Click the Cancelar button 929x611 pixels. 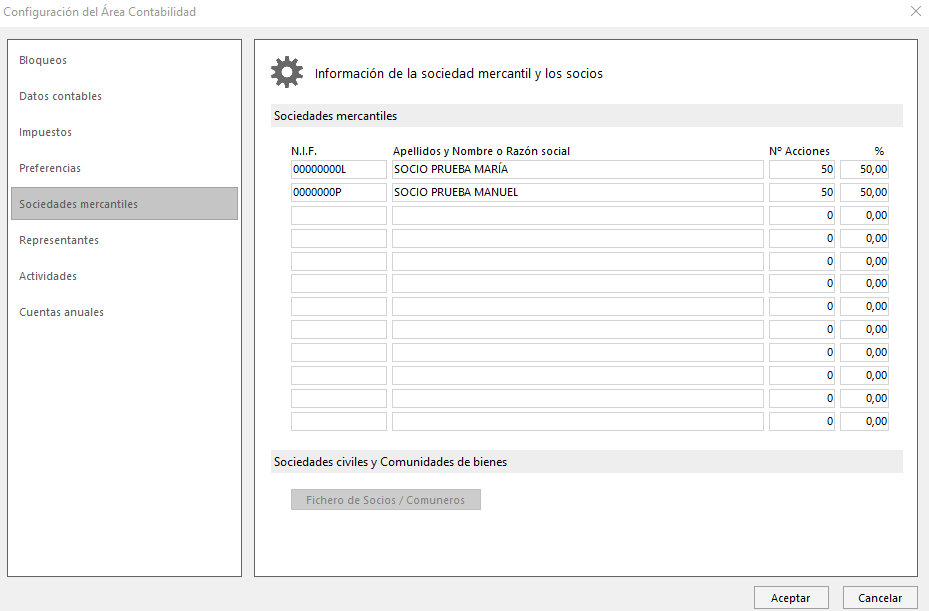[880, 598]
